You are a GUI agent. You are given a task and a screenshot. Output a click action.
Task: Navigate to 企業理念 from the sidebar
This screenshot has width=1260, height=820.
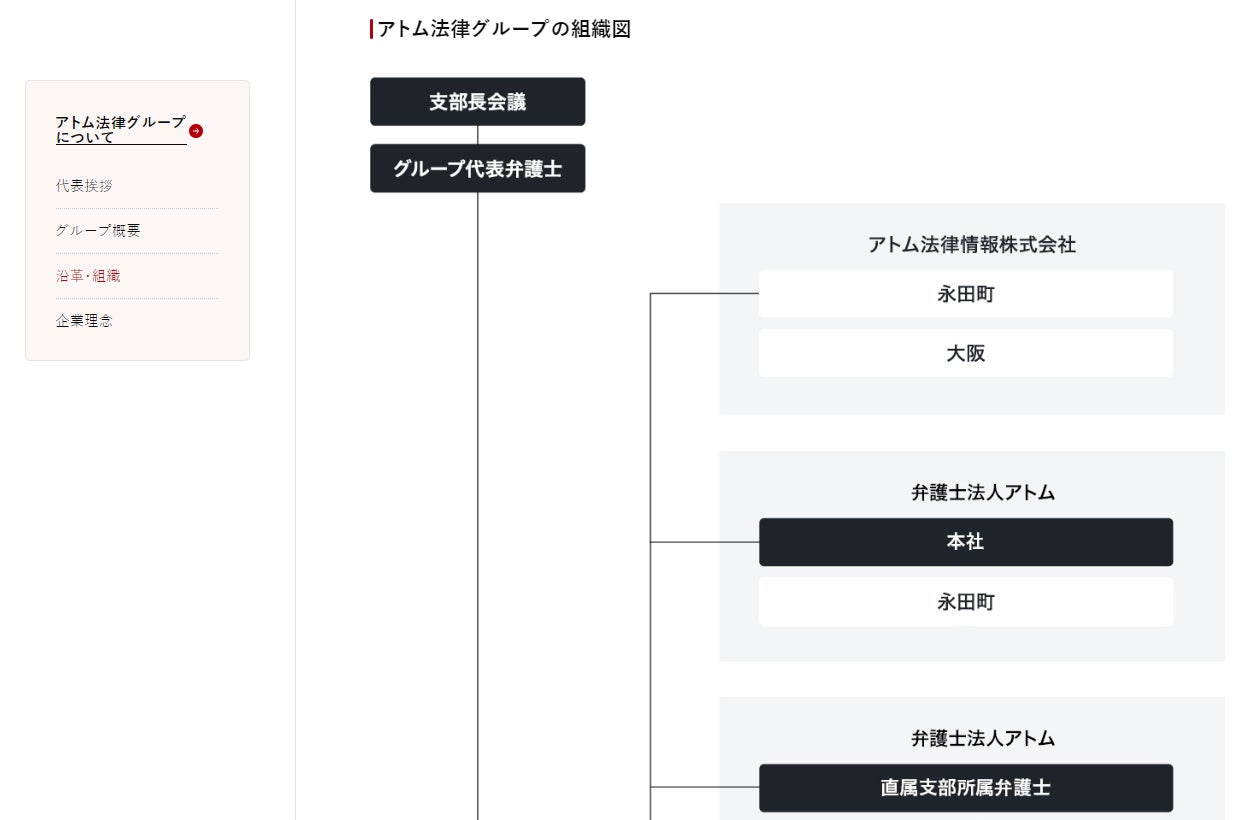pyautogui.click(x=84, y=321)
